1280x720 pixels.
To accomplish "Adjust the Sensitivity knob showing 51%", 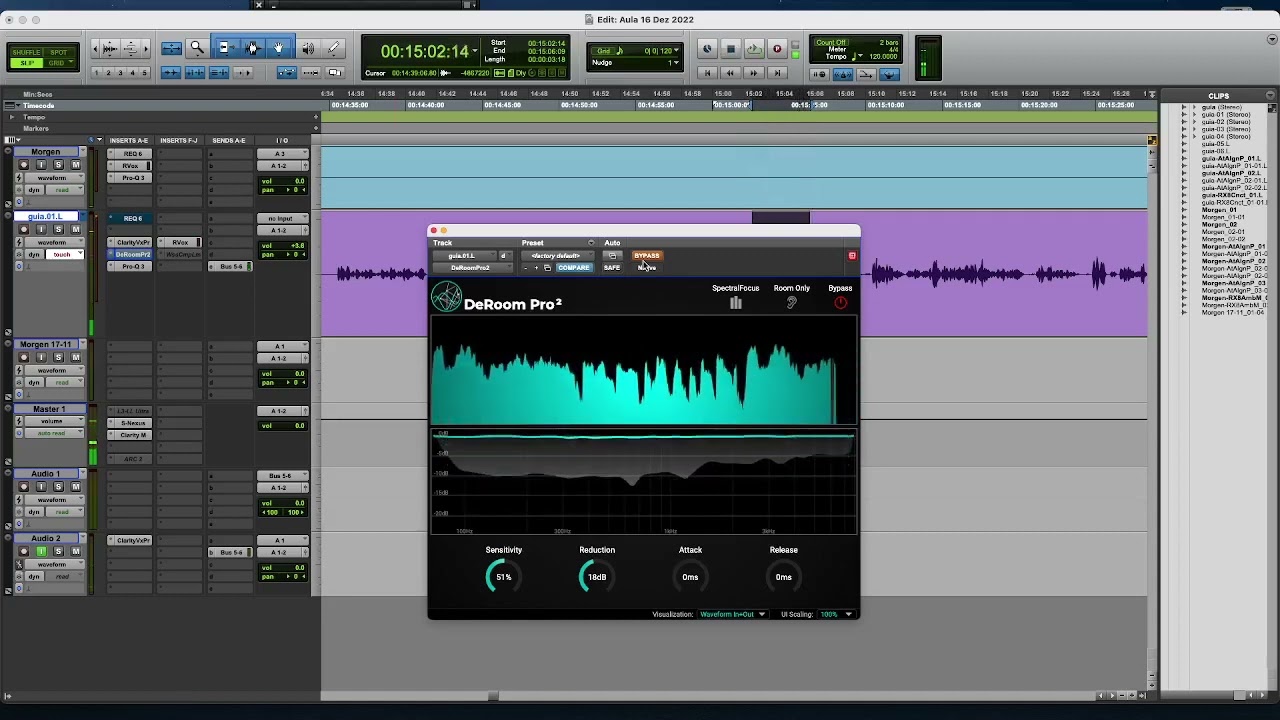I will coord(503,577).
